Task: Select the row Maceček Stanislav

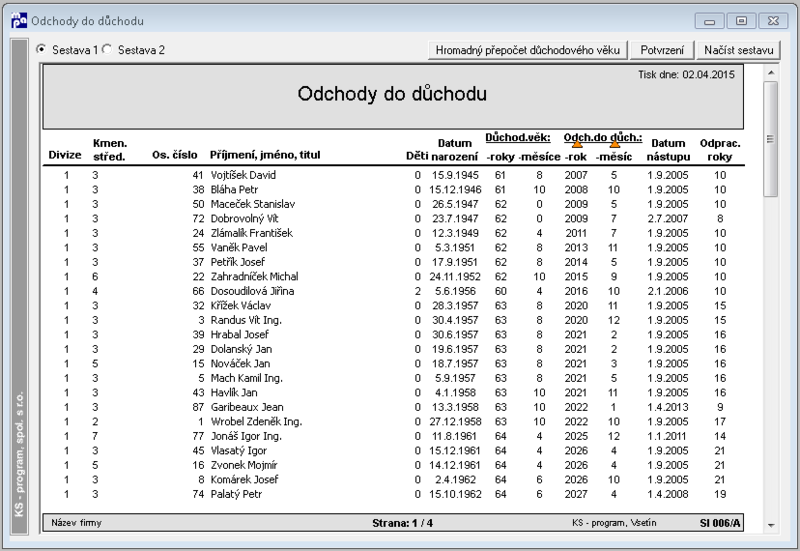Action: 393,204
